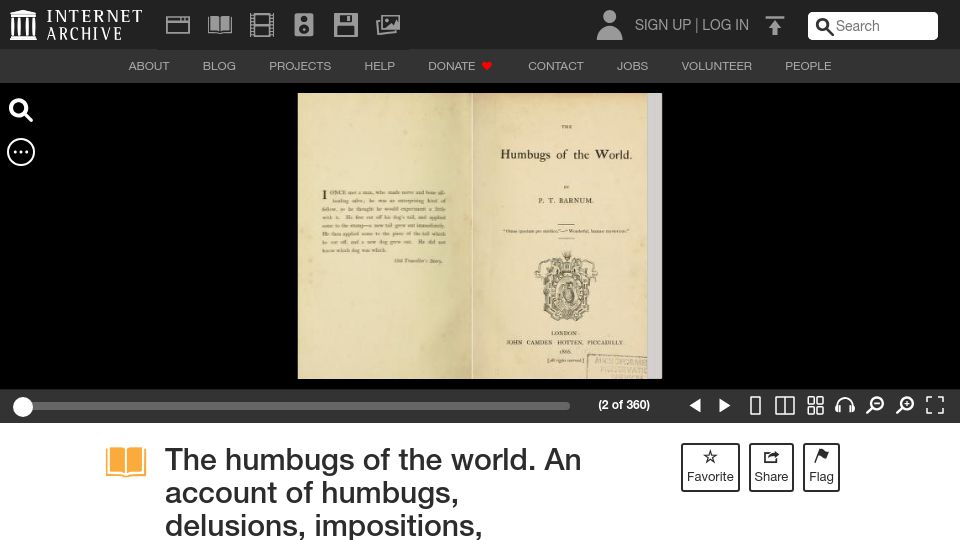This screenshot has width=960, height=540.
Task: Zoom out of the book page
Action: pyautogui.click(x=875, y=405)
